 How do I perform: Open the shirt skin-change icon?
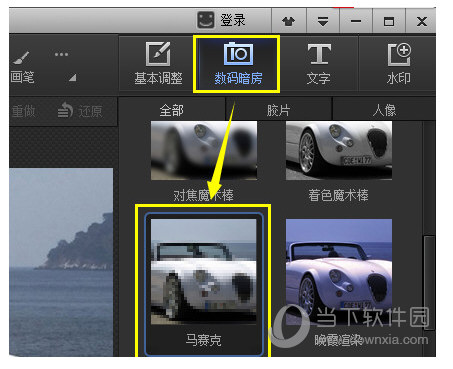tap(289, 22)
